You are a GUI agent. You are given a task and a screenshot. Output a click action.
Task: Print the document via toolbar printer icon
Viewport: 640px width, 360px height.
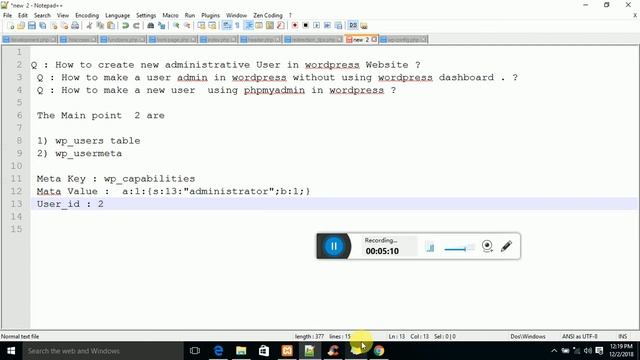click(75, 26)
